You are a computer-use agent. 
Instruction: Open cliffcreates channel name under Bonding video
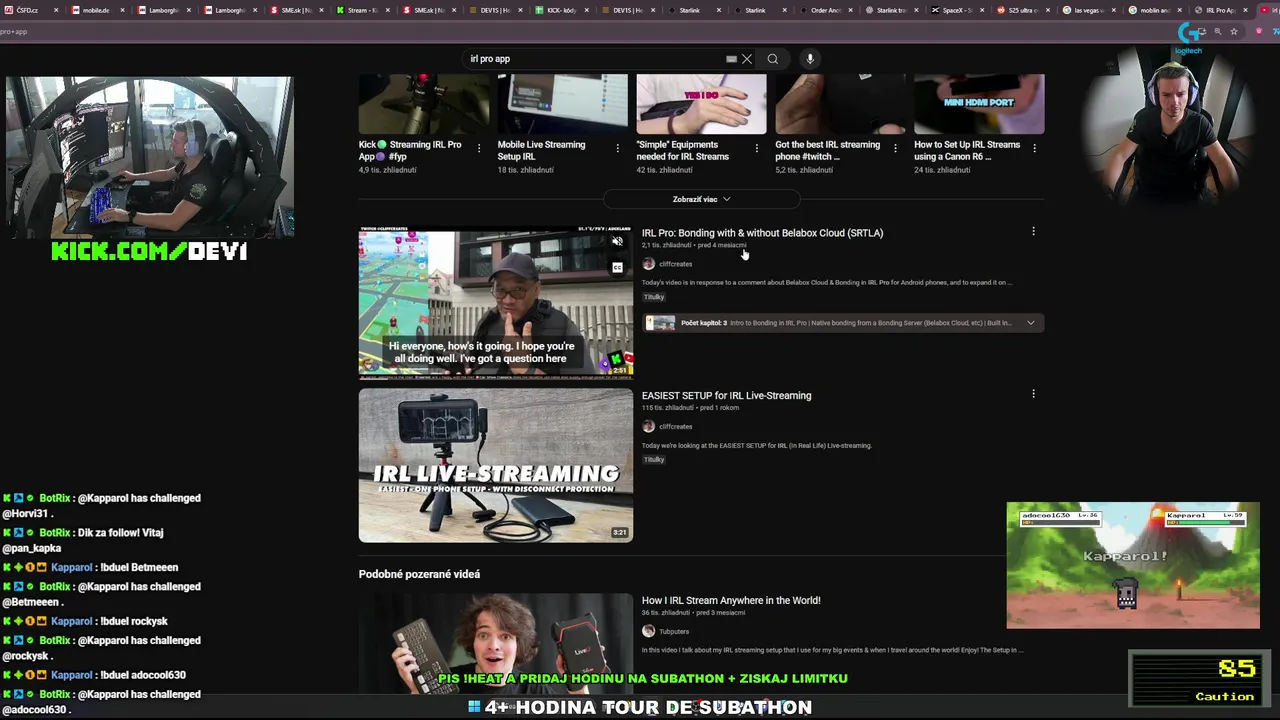pos(675,264)
